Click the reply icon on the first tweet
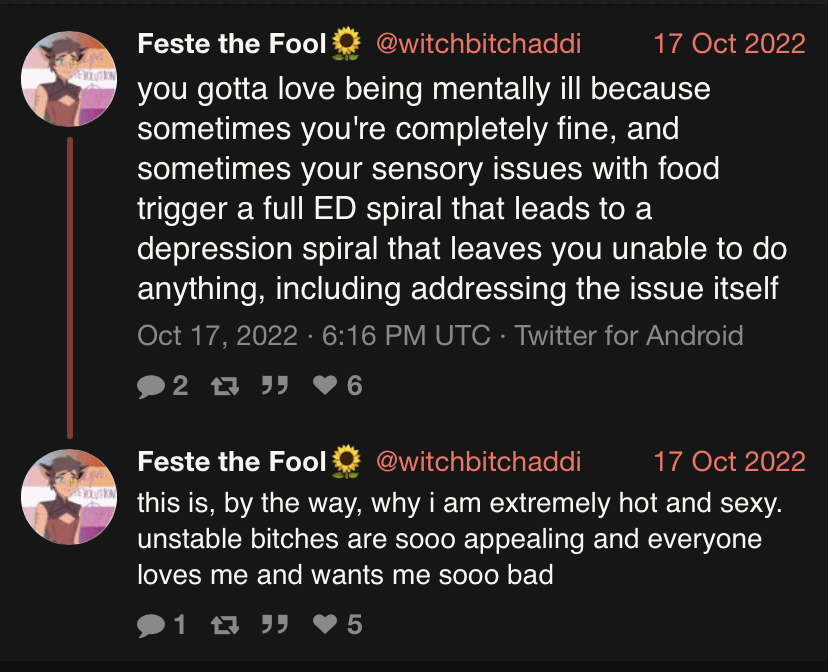The image size is (828, 672). click(x=152, y=385)
